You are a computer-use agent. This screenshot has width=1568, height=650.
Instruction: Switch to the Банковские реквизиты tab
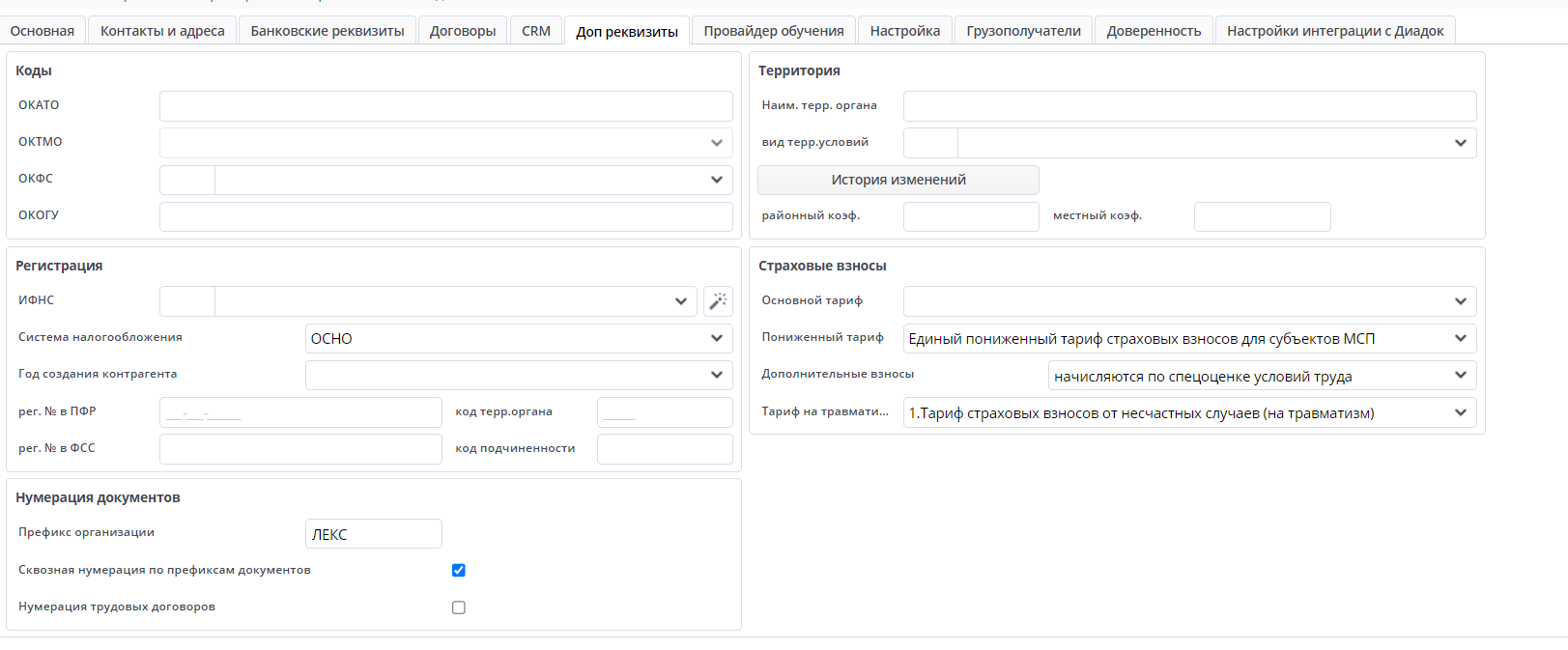328,31
